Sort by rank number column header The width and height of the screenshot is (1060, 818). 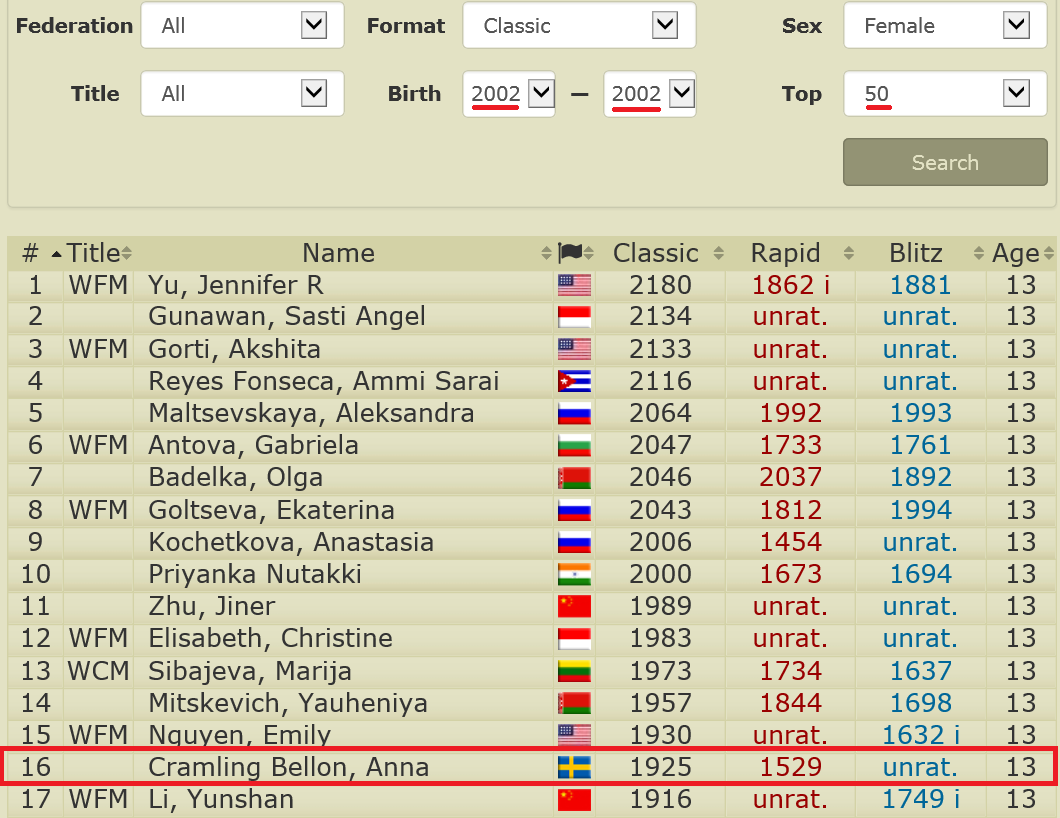31,253
